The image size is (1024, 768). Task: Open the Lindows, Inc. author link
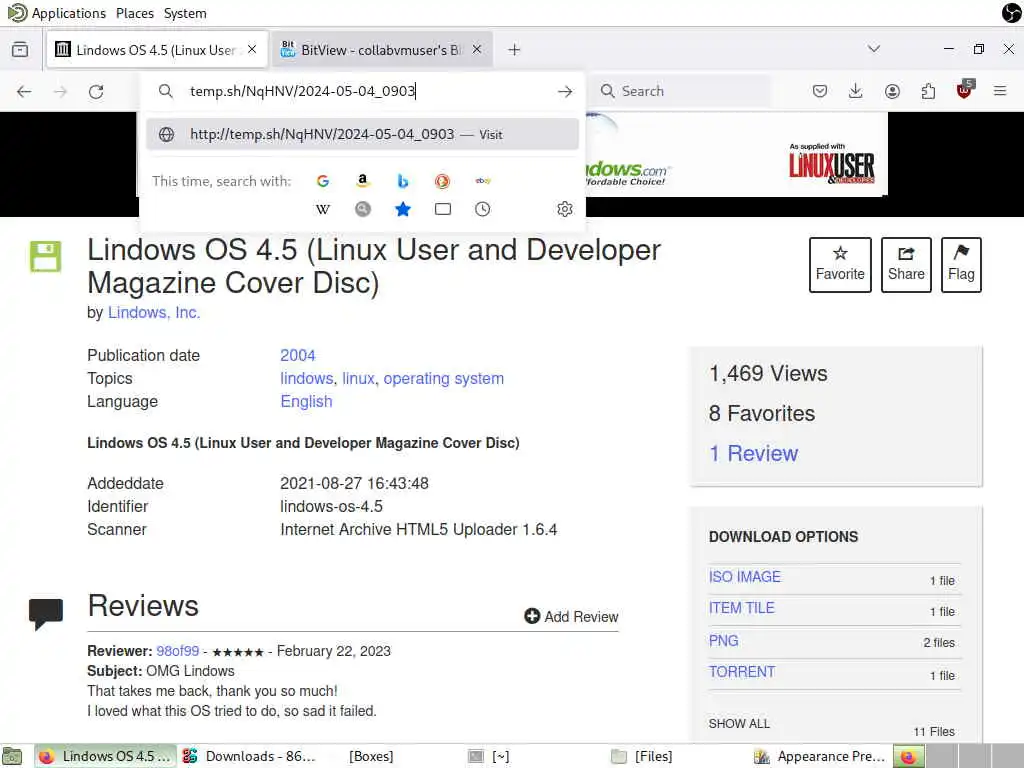coord(154,312)
